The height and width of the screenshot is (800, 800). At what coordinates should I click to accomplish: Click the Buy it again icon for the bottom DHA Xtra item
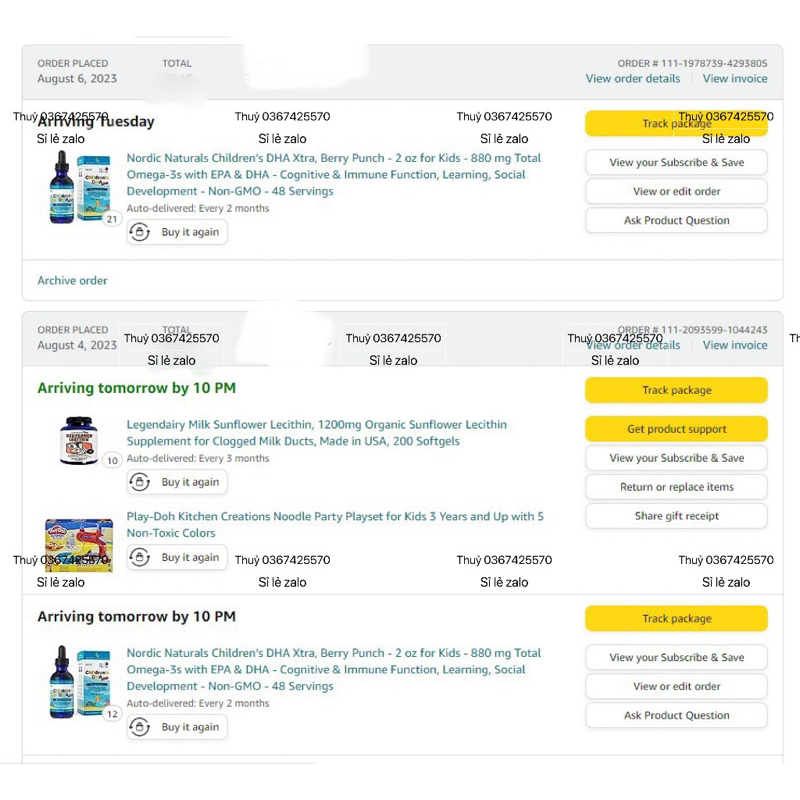click(x=141, y=727)
